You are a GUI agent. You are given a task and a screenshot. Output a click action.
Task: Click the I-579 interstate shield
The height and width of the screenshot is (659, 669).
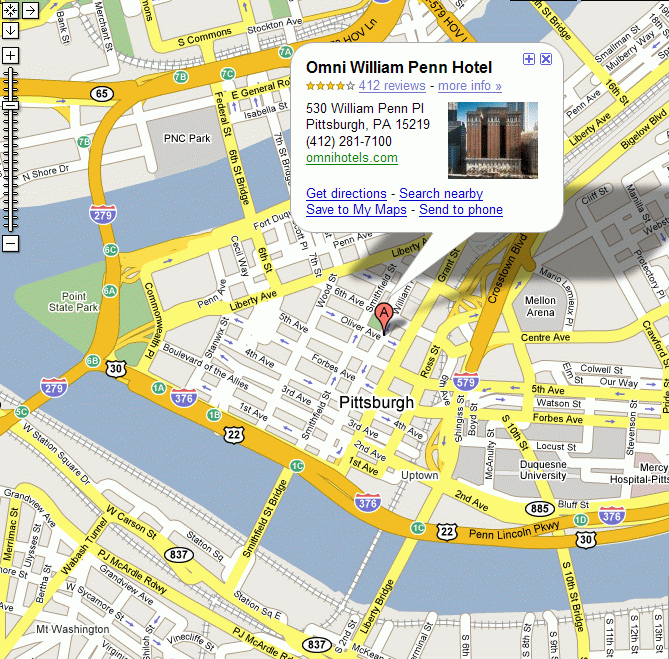[465, 381]
